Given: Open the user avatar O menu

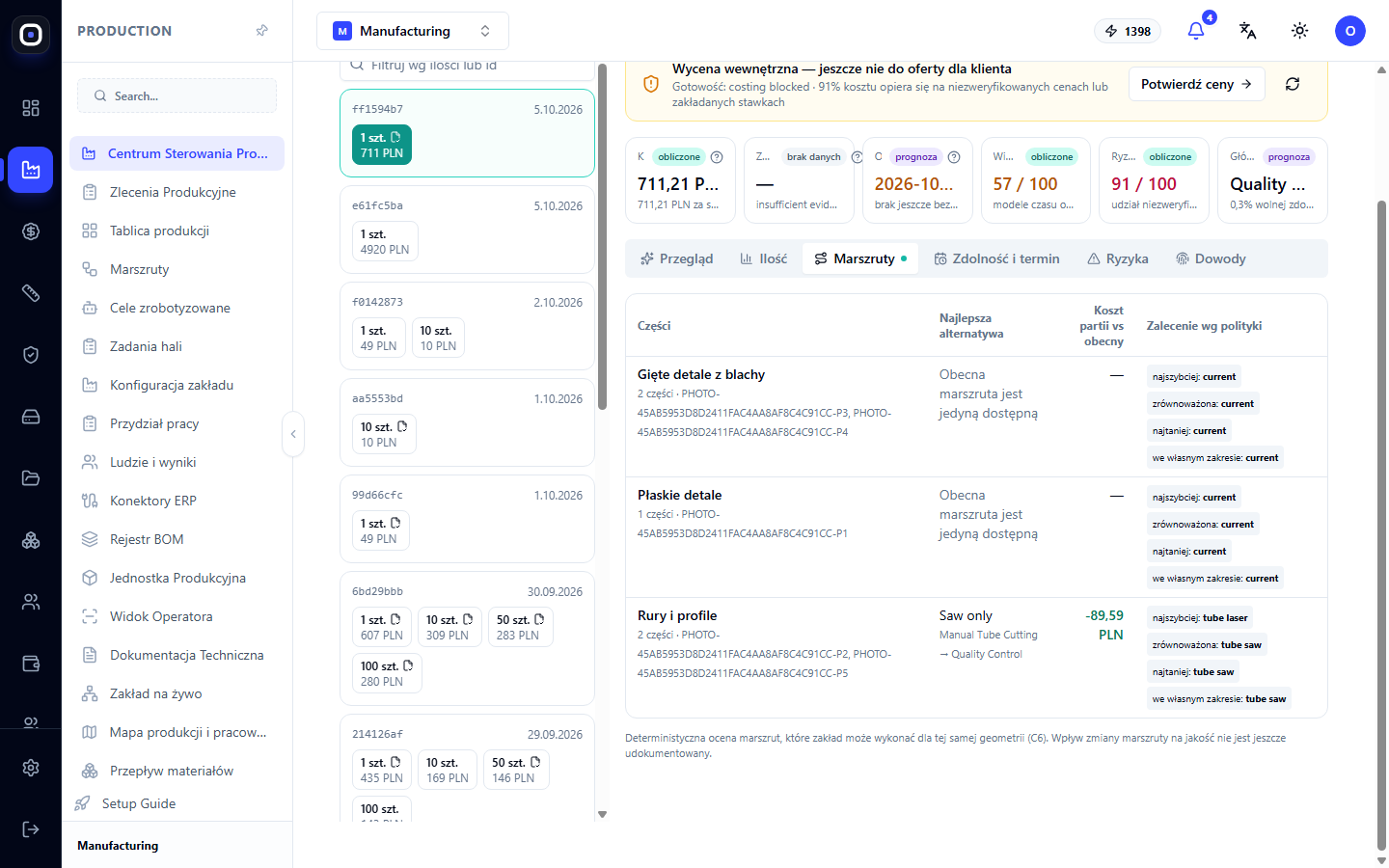Looking at the screenshot, I should click(1350, 31).
